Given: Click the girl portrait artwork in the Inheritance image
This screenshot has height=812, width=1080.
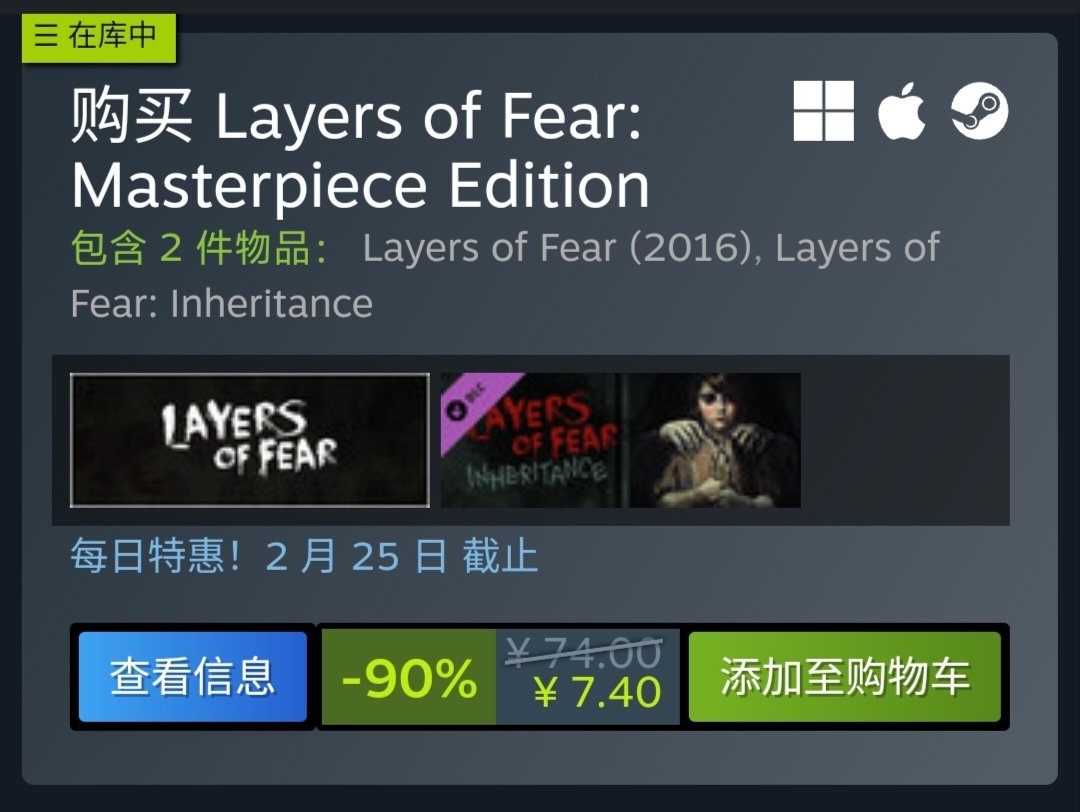Looking at the screenshot, I should 714,440.
